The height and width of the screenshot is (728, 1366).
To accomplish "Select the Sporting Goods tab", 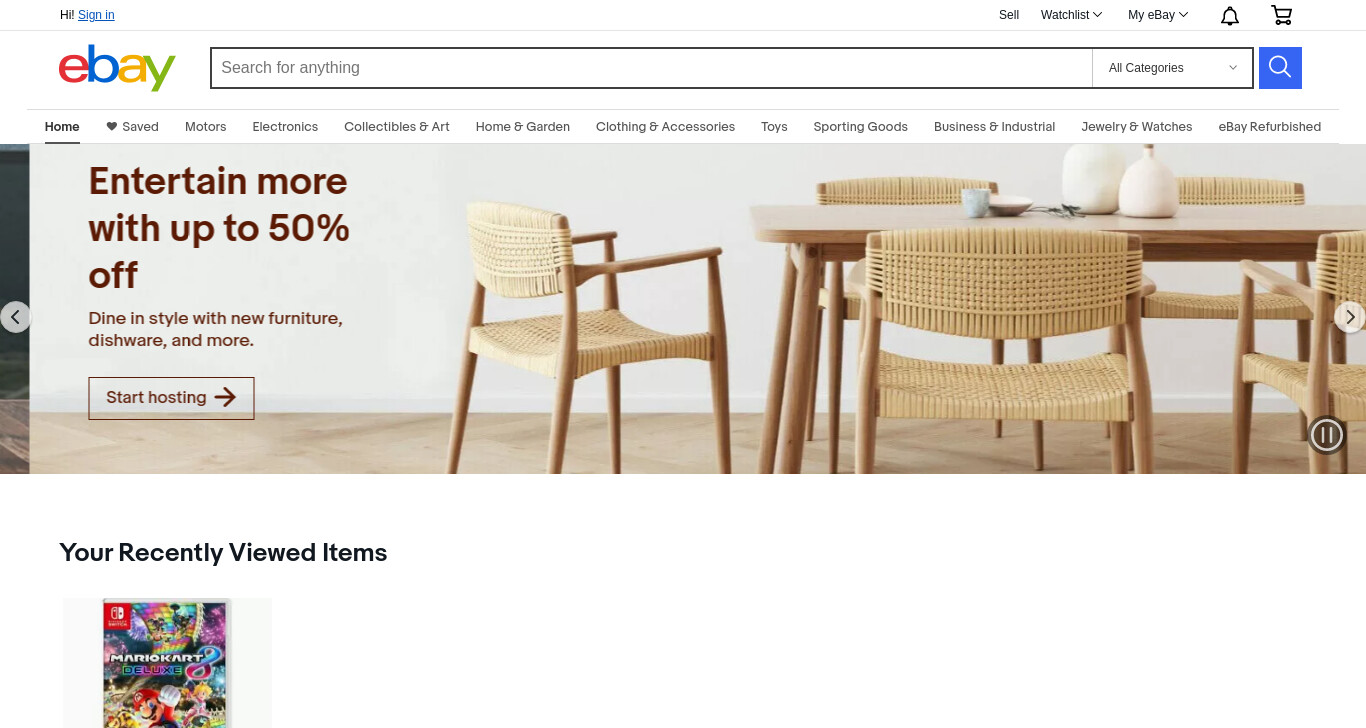I will point(860,127).
